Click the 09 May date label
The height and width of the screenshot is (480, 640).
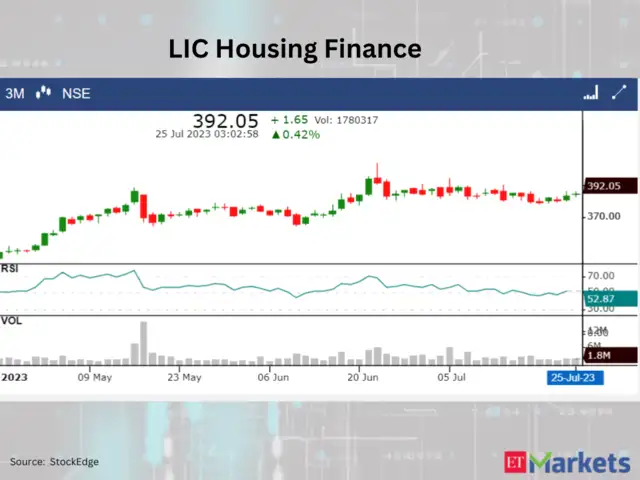point(94,378)
